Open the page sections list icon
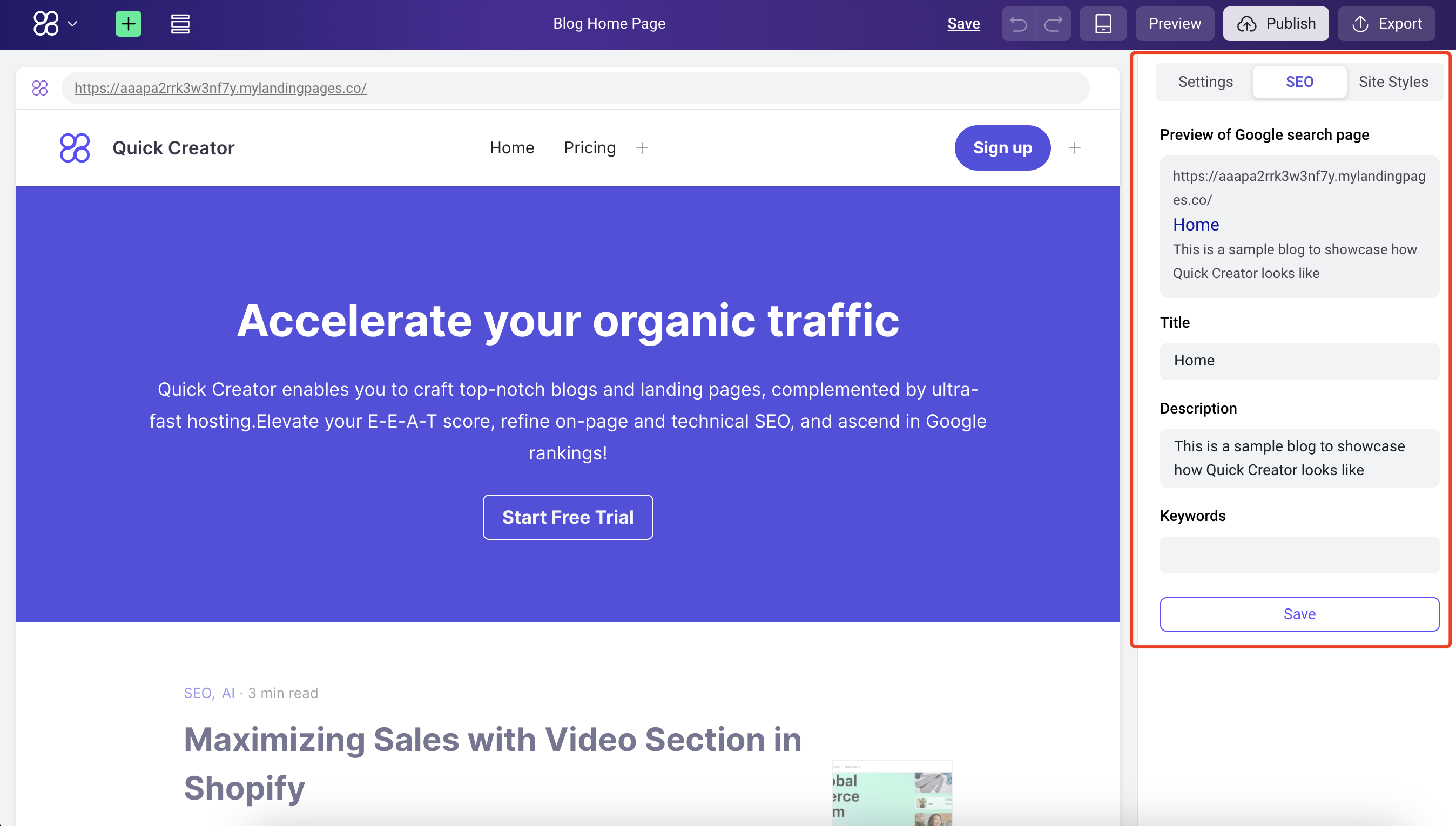The height and width of the screenshot is (826, 1456). coord(180,24)
